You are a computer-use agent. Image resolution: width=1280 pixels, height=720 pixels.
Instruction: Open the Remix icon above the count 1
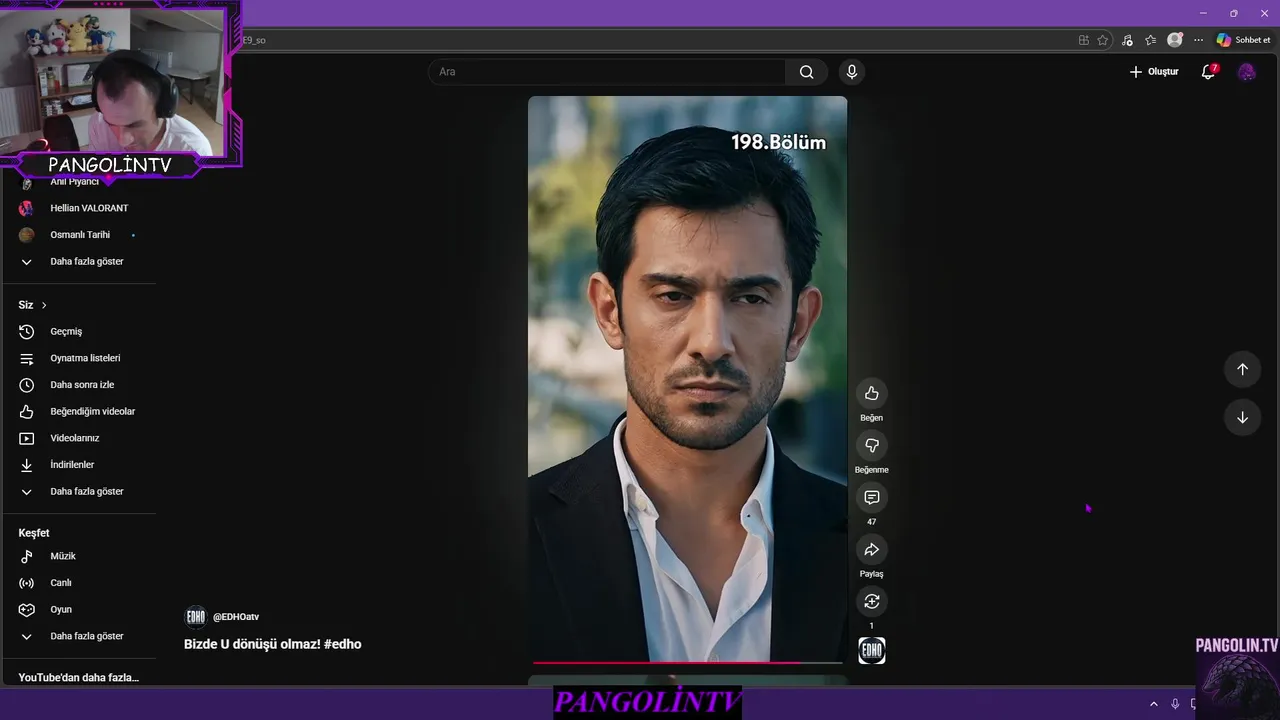(x=871, y=601)
